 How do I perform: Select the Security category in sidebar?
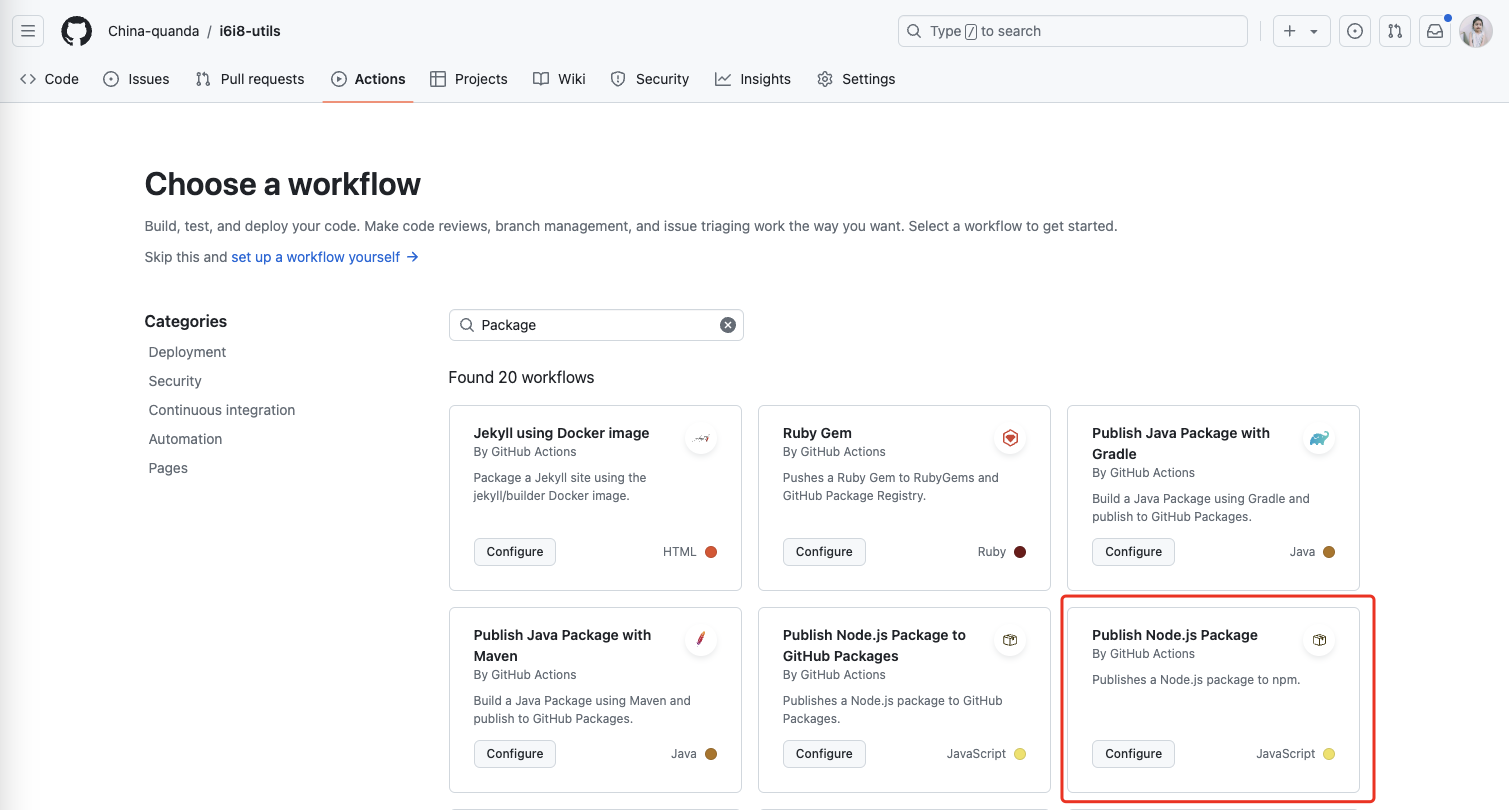tap(175, 381)
